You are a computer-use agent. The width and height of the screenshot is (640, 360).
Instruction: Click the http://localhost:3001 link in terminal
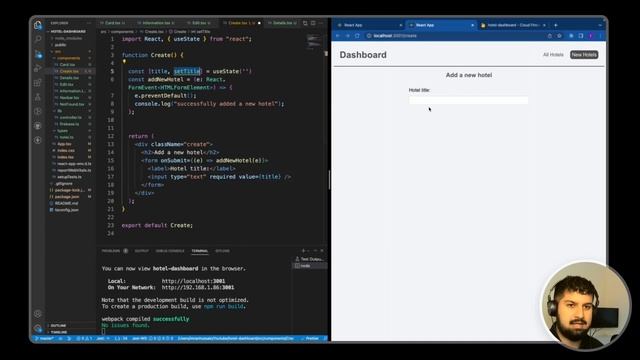[x=193, y=281]
